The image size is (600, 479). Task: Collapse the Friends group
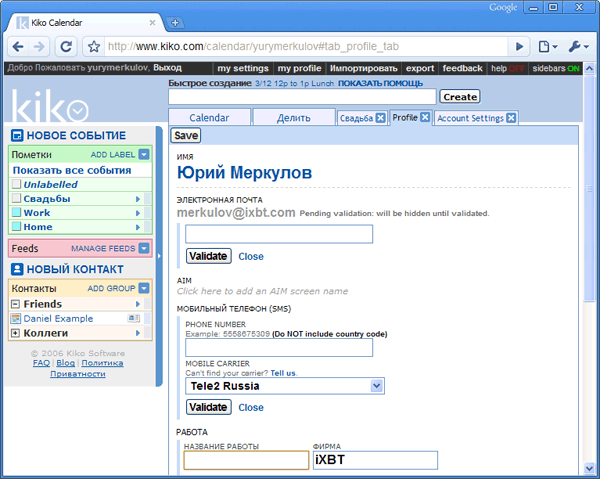[15, 304]
